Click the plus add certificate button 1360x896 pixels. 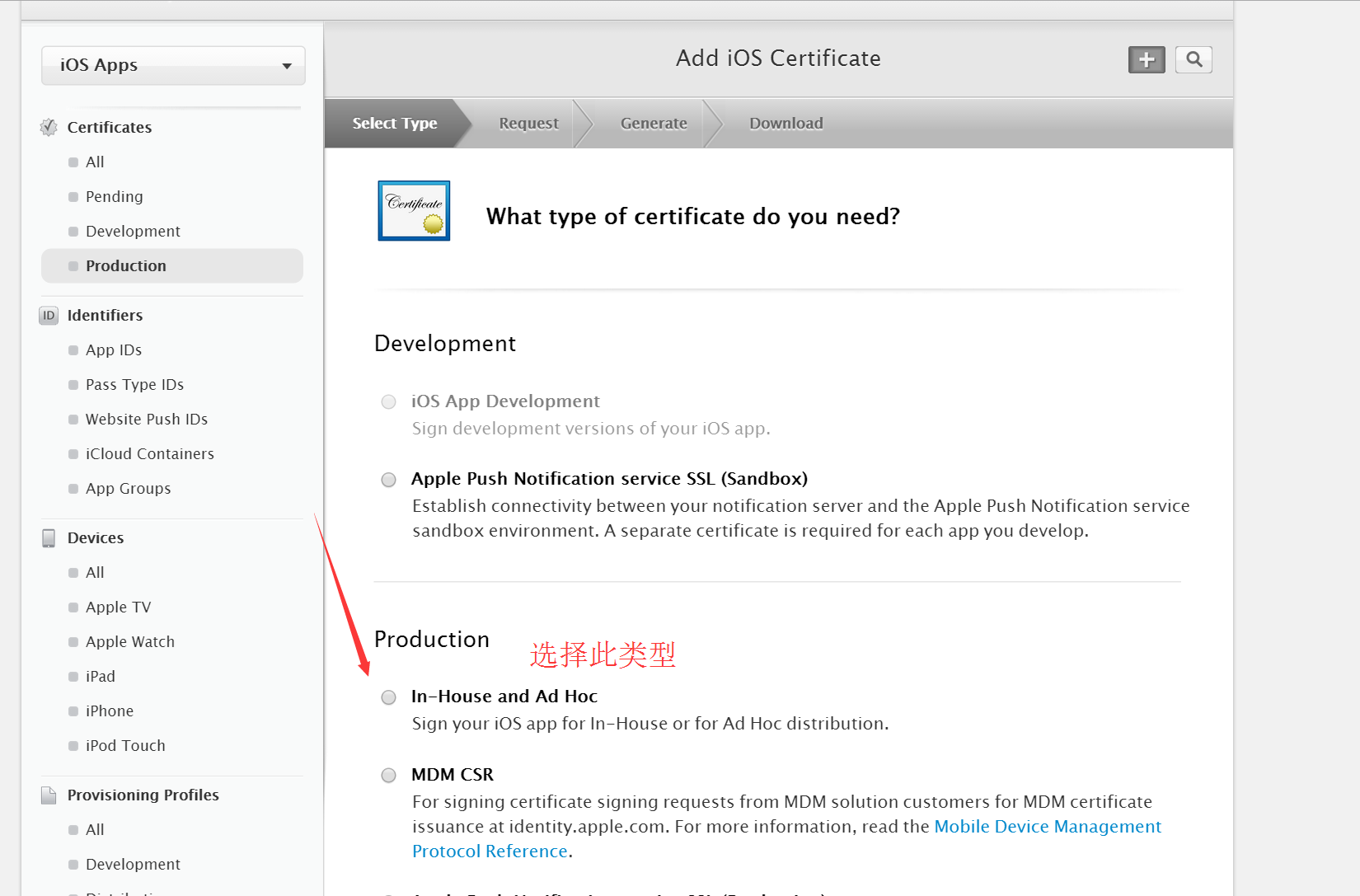click(x=1147, y=59)
